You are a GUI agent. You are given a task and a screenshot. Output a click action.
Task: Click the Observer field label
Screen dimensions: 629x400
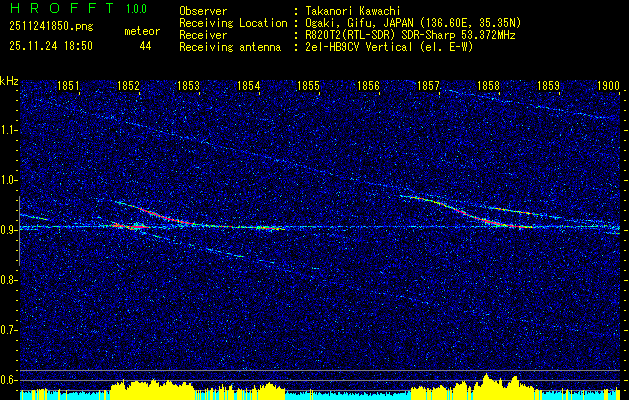pyautogui.click(x=203, y=11)
